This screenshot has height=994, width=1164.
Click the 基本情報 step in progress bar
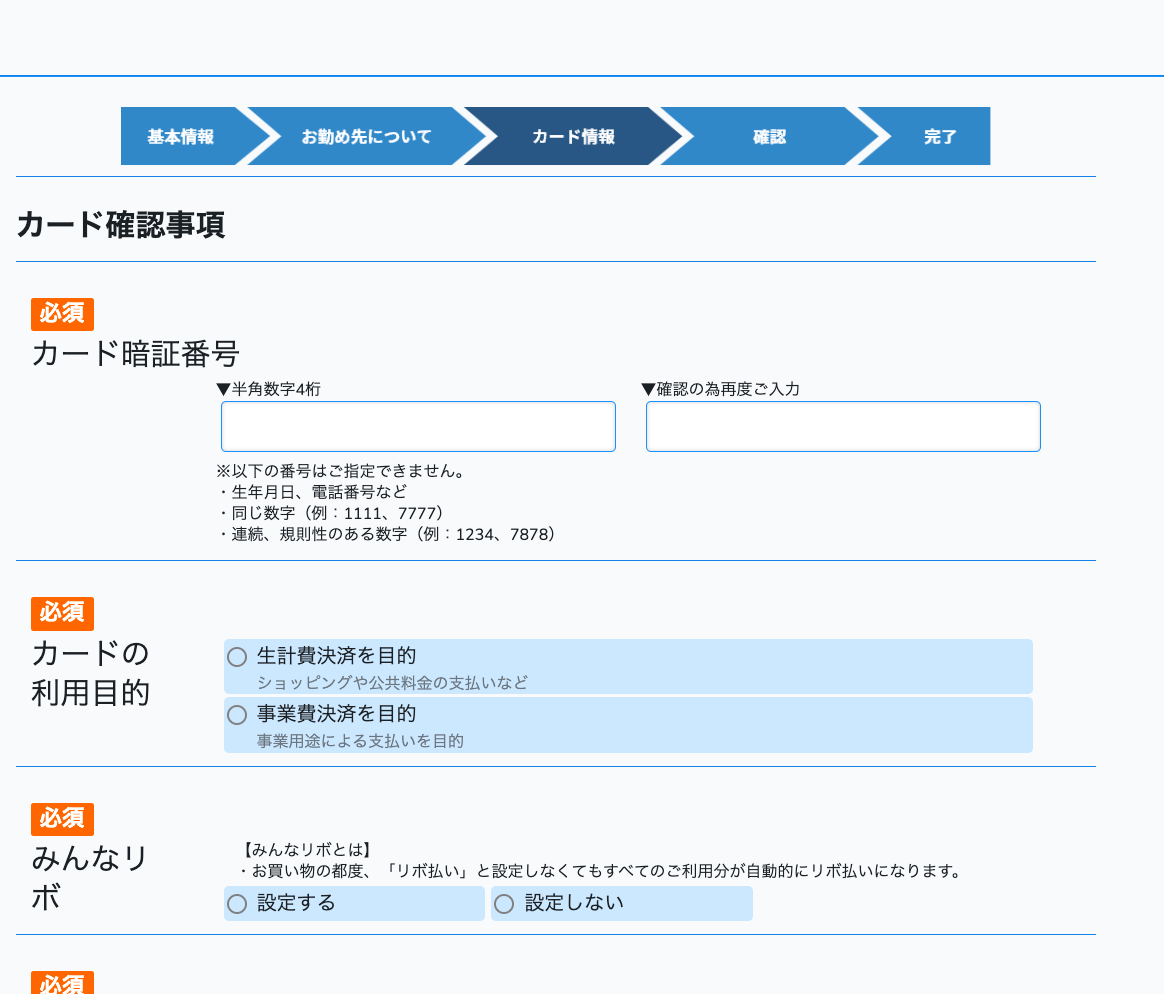tap(180, 137)
